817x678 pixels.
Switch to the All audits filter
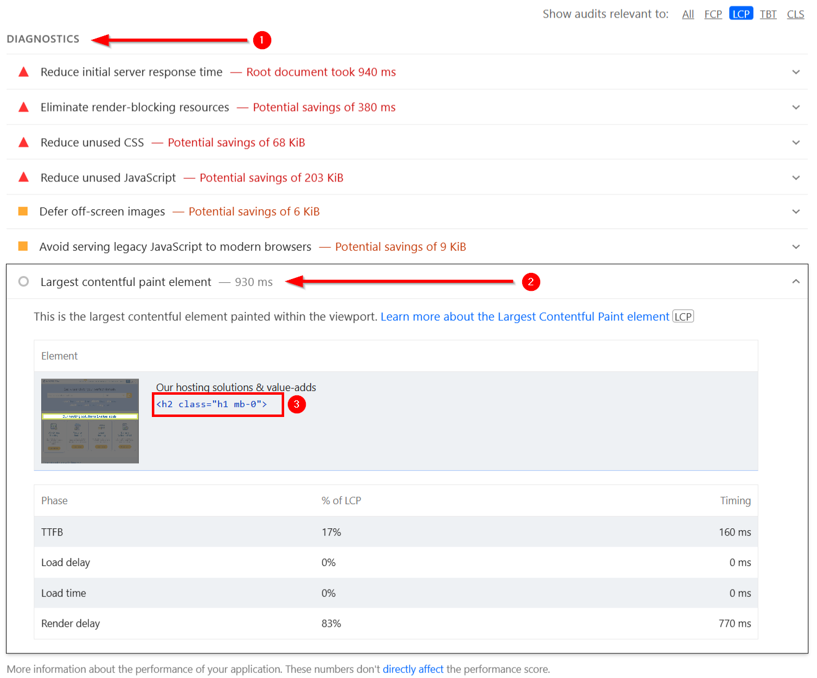688,13
